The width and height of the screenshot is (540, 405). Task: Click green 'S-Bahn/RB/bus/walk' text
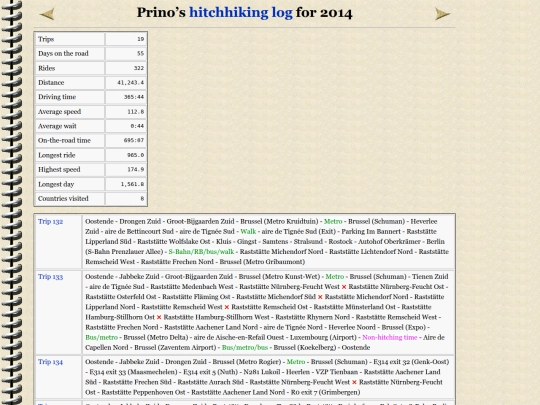(x=201, y=252)
